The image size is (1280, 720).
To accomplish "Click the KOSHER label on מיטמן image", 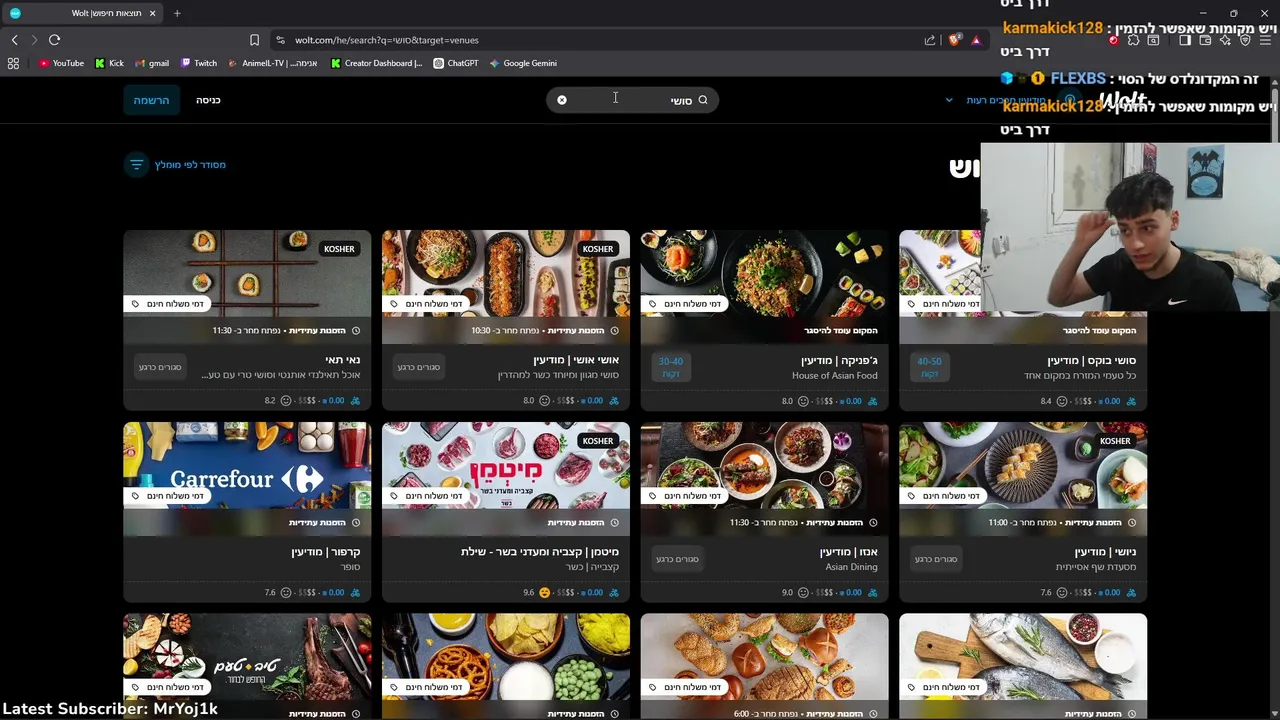I will (x=598, y=441).
